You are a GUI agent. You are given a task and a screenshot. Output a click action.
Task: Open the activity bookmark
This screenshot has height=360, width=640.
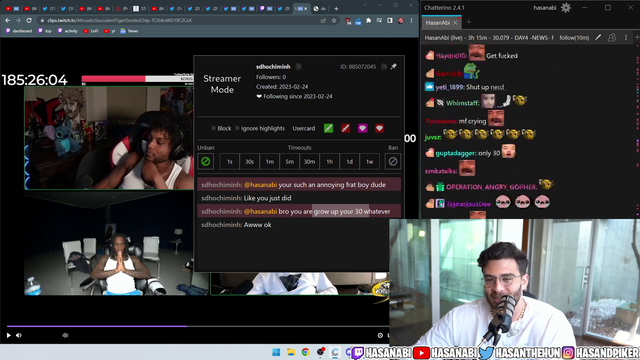[x=68, y=31]
